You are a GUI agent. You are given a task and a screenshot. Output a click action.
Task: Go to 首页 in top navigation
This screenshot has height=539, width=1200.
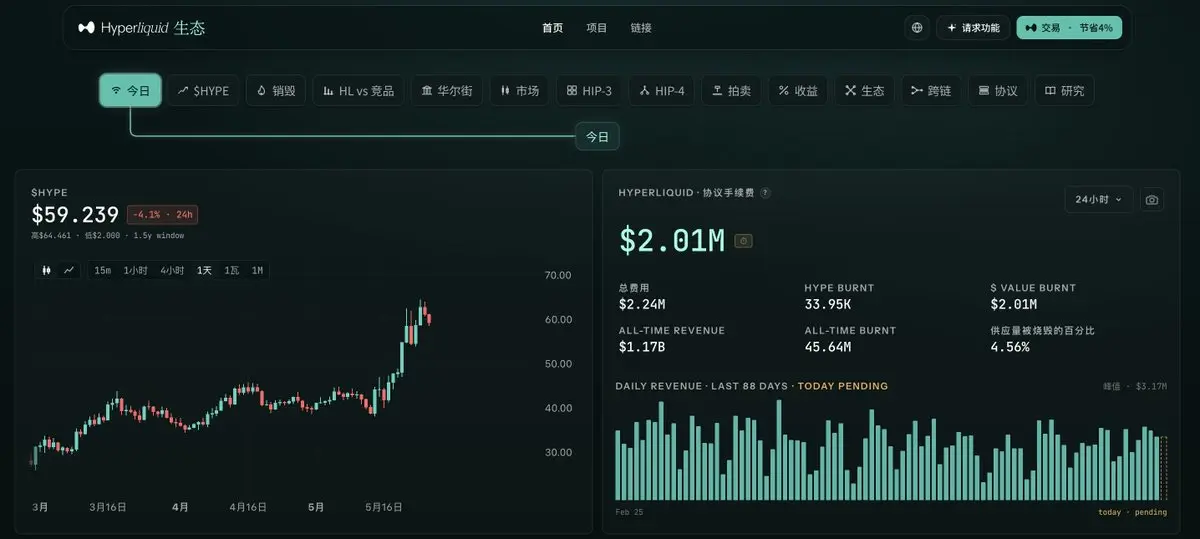[x=552, y=28]
